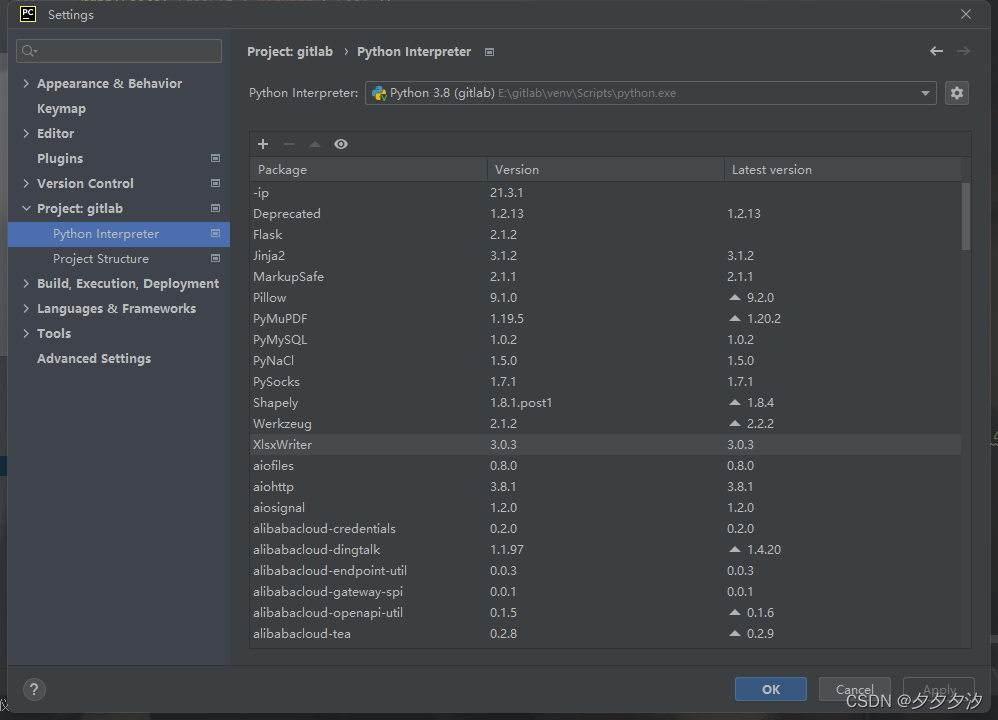The height and width of the screenshot is (720, 998).
Task: Expand the Editor settings section
Action: point(26,133)
